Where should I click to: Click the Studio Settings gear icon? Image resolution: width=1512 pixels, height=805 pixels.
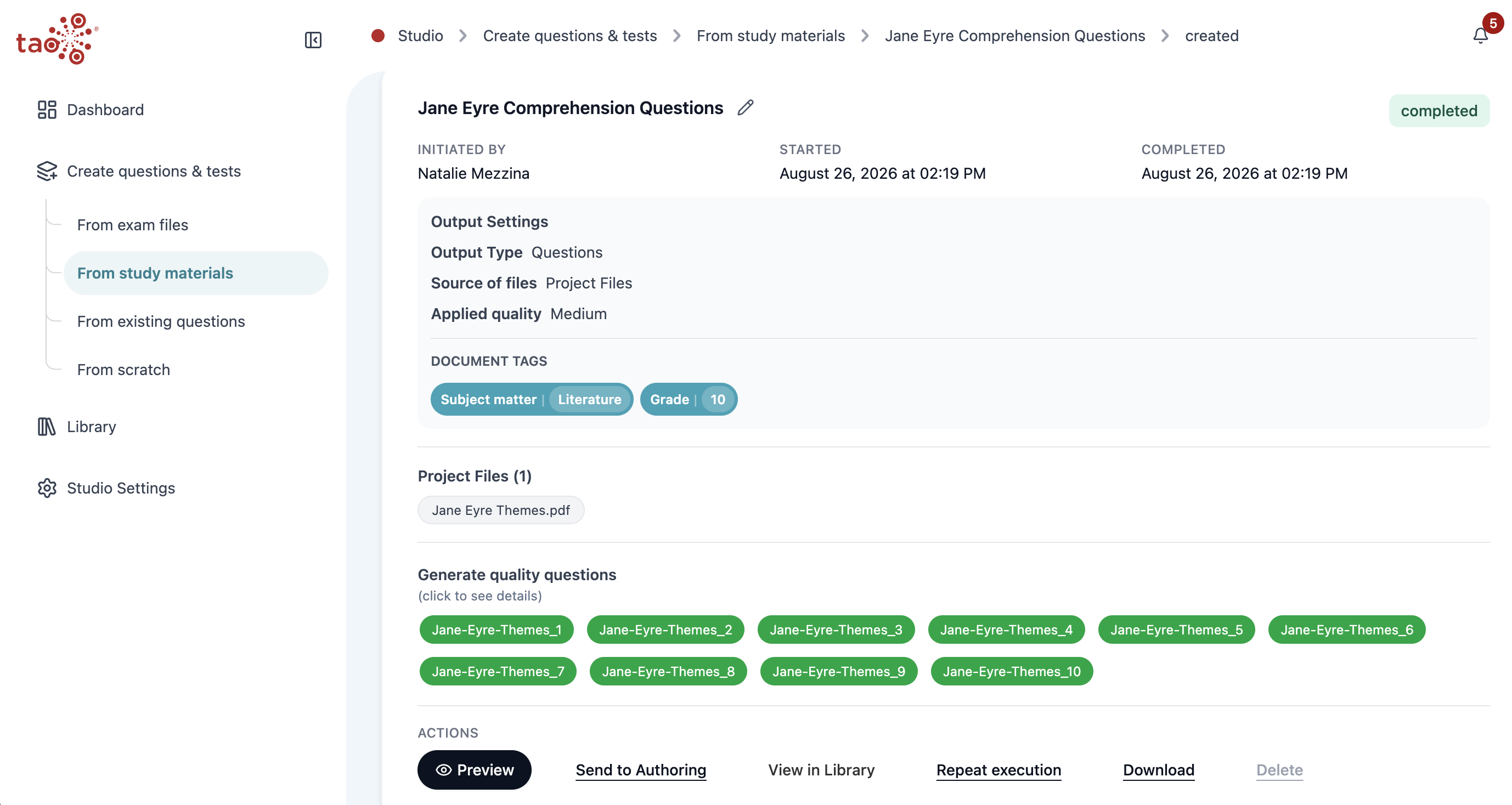(x=47, y=488)
